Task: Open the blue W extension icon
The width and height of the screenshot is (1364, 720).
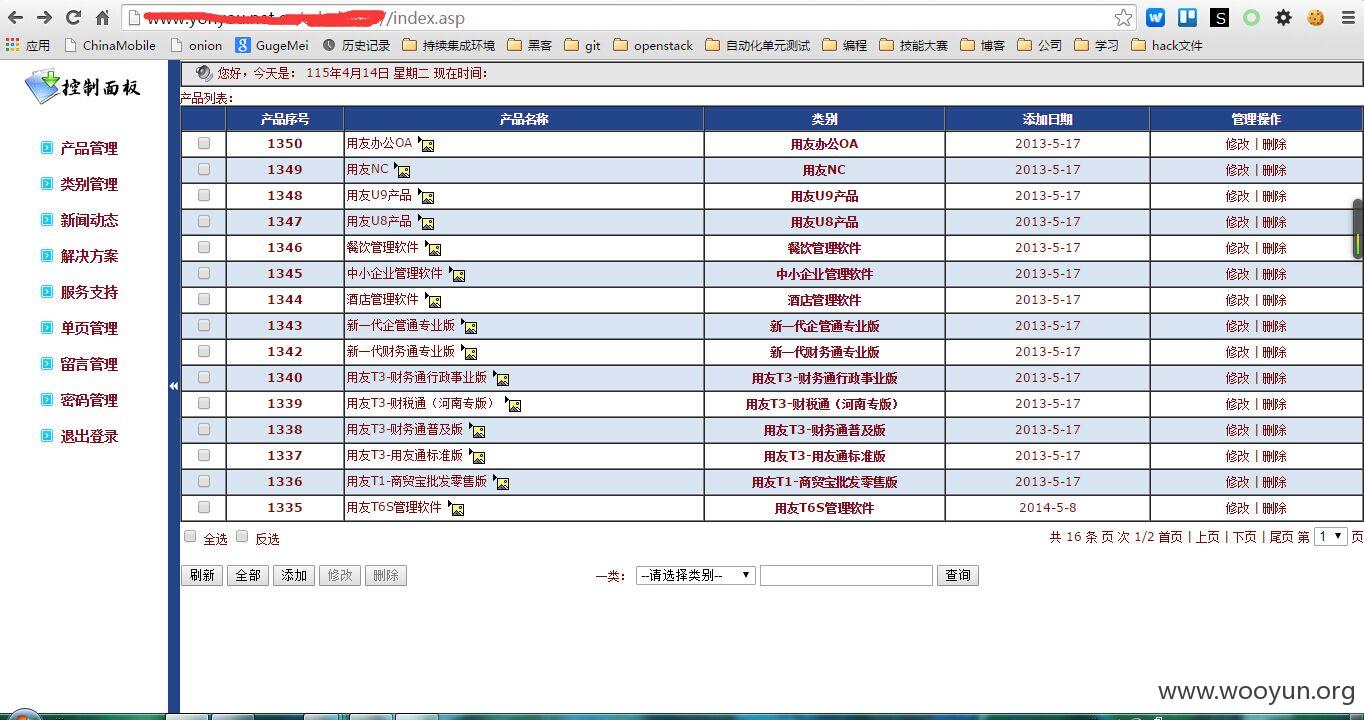Action: [x=1155, y=18]
